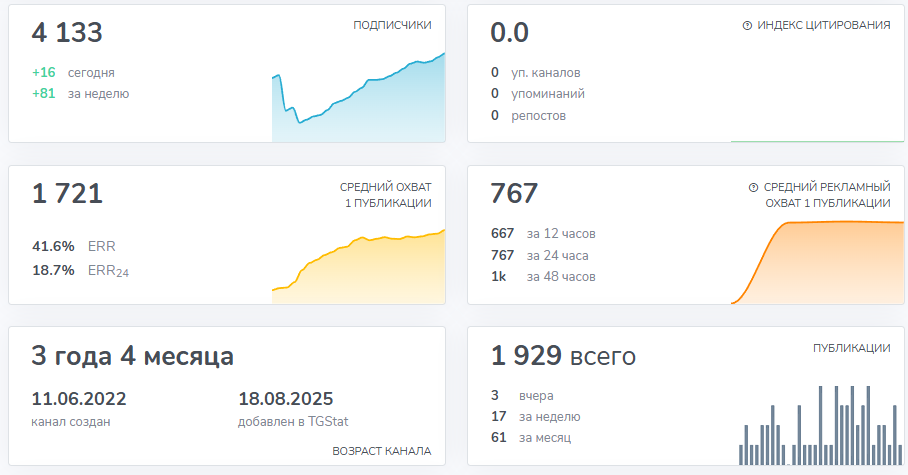Screen dimensions: 908x475
Task: Click the +16 сегодня subscriber change
Action: (x=73, y=73)
